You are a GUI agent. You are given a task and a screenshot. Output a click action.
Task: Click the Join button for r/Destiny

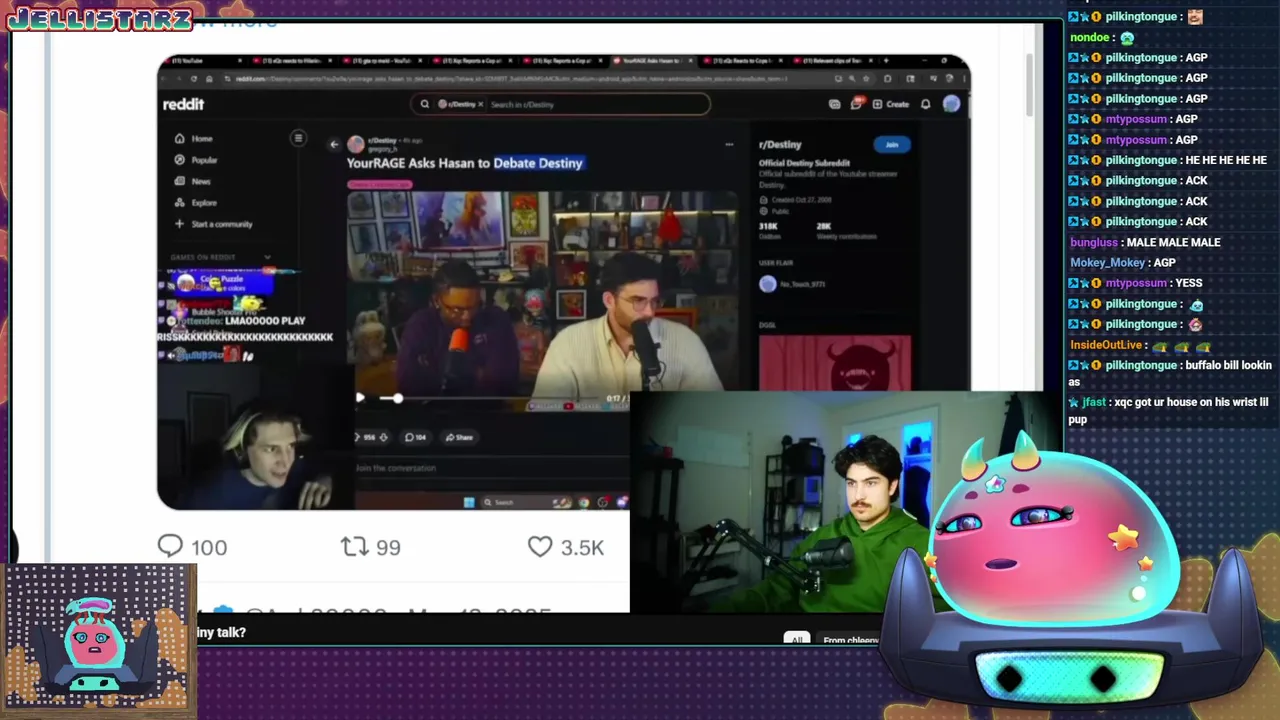click(x=891, y=144)
